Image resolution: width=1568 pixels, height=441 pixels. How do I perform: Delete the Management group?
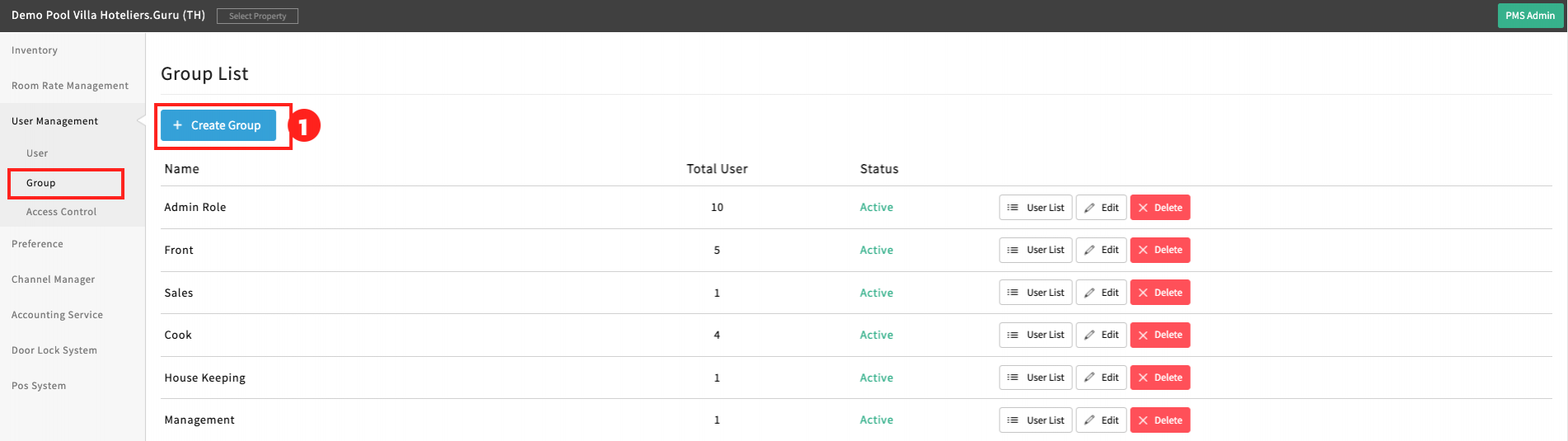pyautogui.click(x=1159, y=420)
